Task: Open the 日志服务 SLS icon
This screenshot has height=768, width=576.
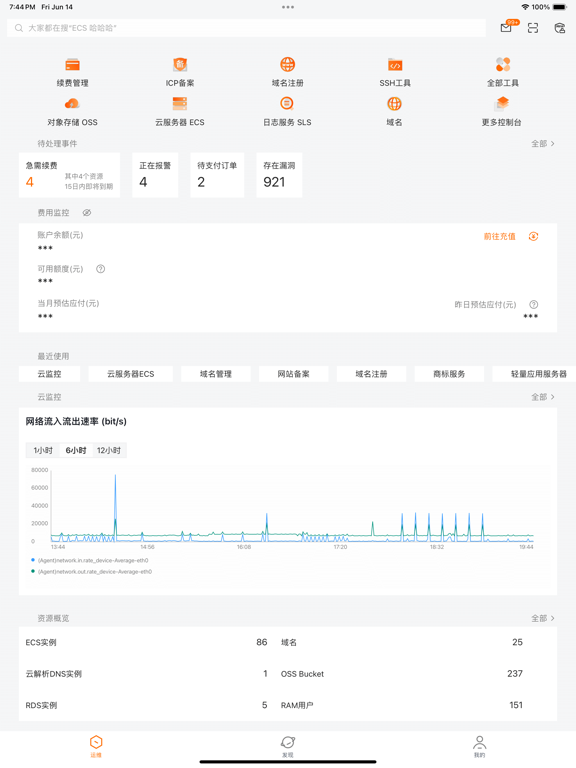Action: tap(287, 104)
